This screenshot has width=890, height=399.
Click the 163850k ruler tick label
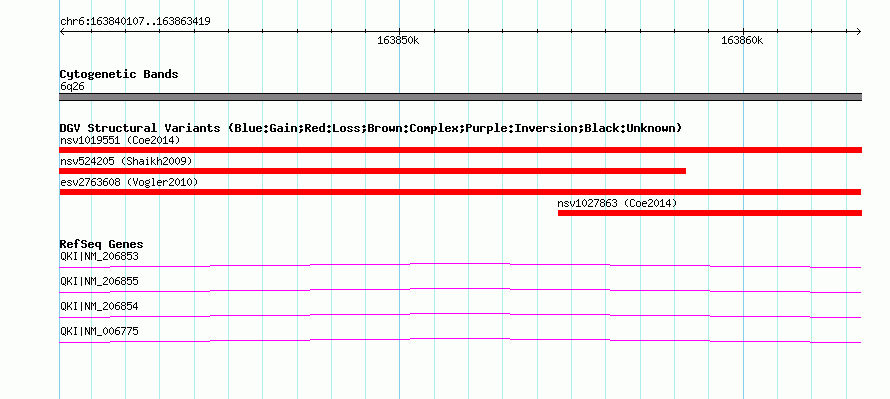pyautogui.click(x=398, y=40)
